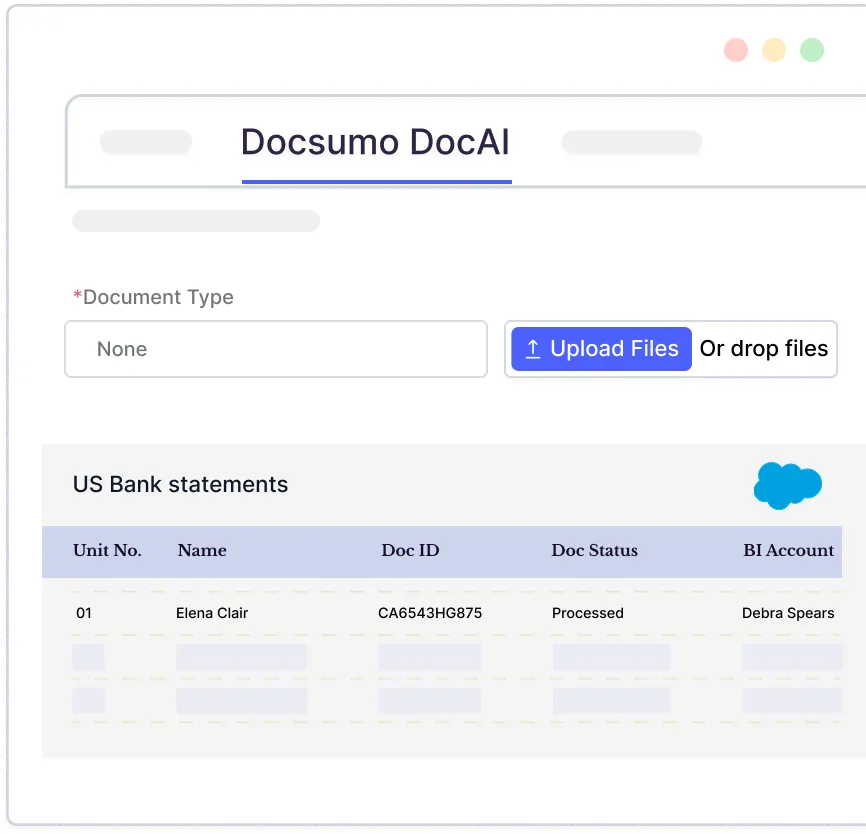Switch to the Docsumo DocAI tab

(375, 142)
